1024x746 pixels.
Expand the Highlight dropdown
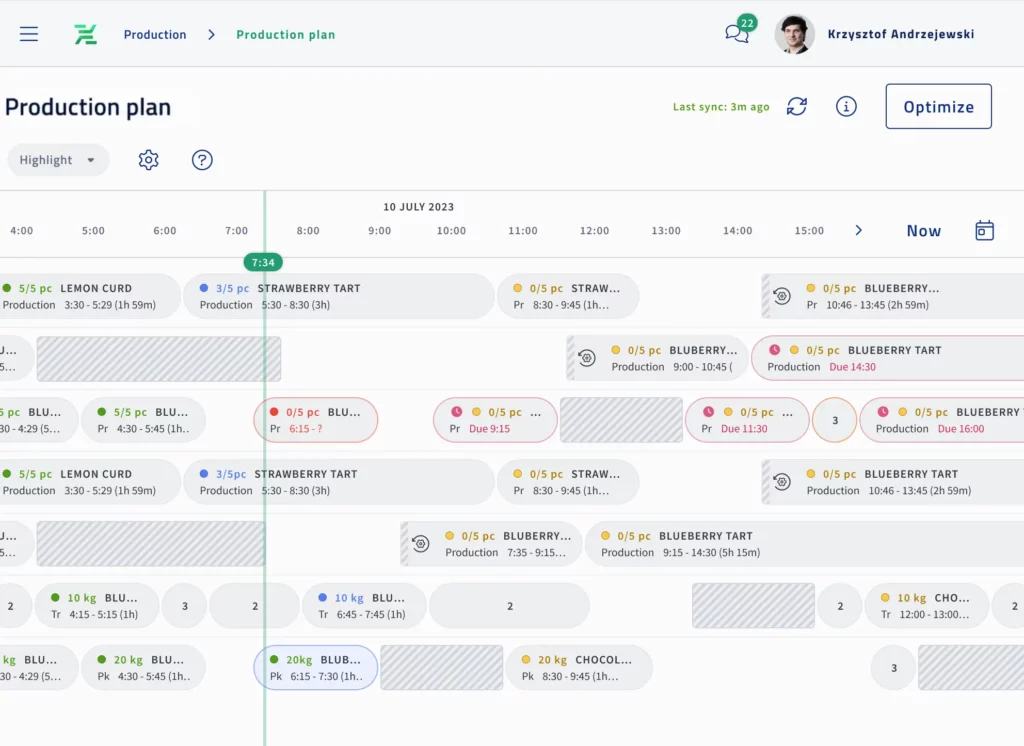tap(58, 160)
